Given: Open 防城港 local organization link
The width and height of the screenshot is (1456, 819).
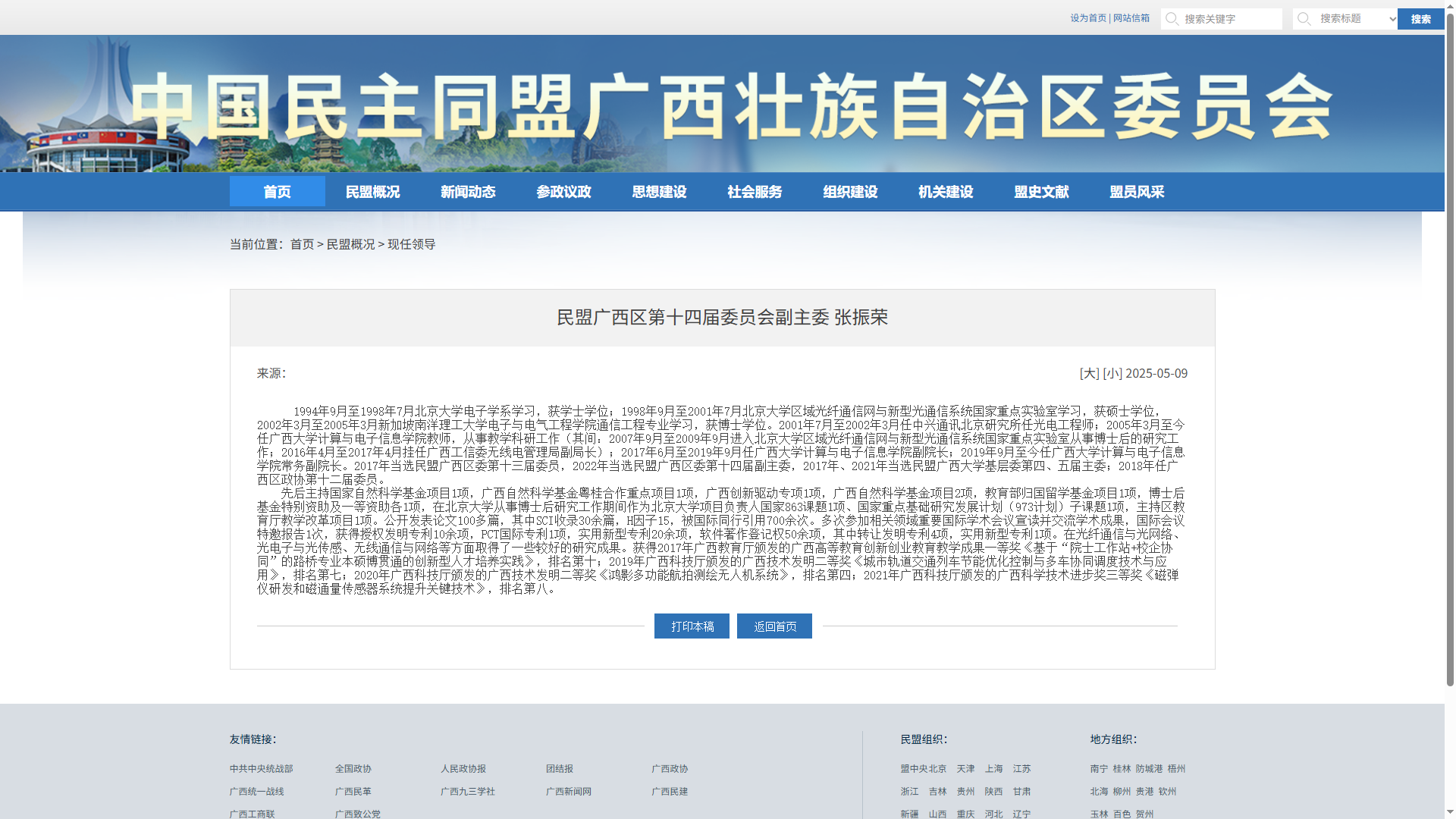Looking at the screenshot, I should tap(1150, 769).
